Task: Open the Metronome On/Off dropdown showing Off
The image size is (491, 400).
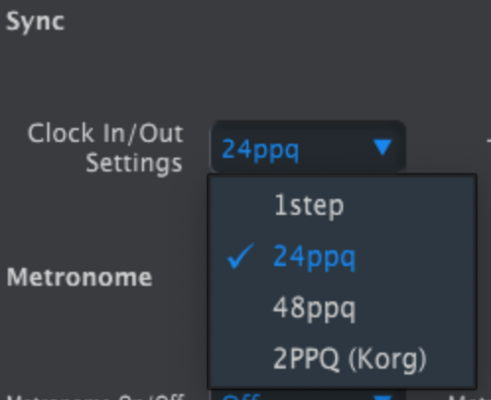Action: [x=308, y=395]
